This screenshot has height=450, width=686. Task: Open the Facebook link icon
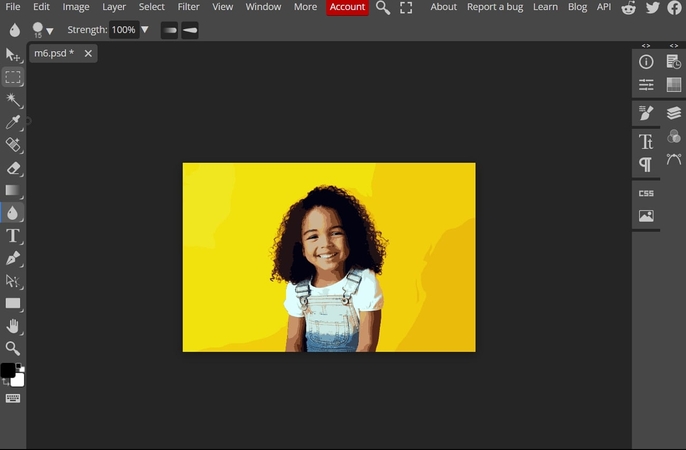(674, 7)
